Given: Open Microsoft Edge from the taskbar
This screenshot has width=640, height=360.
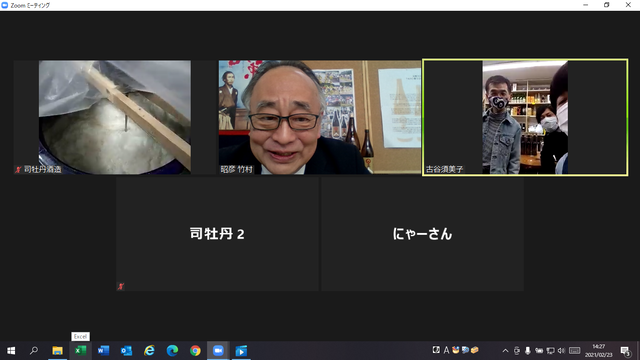Looking at the screenshot, I should coord(172,351).
